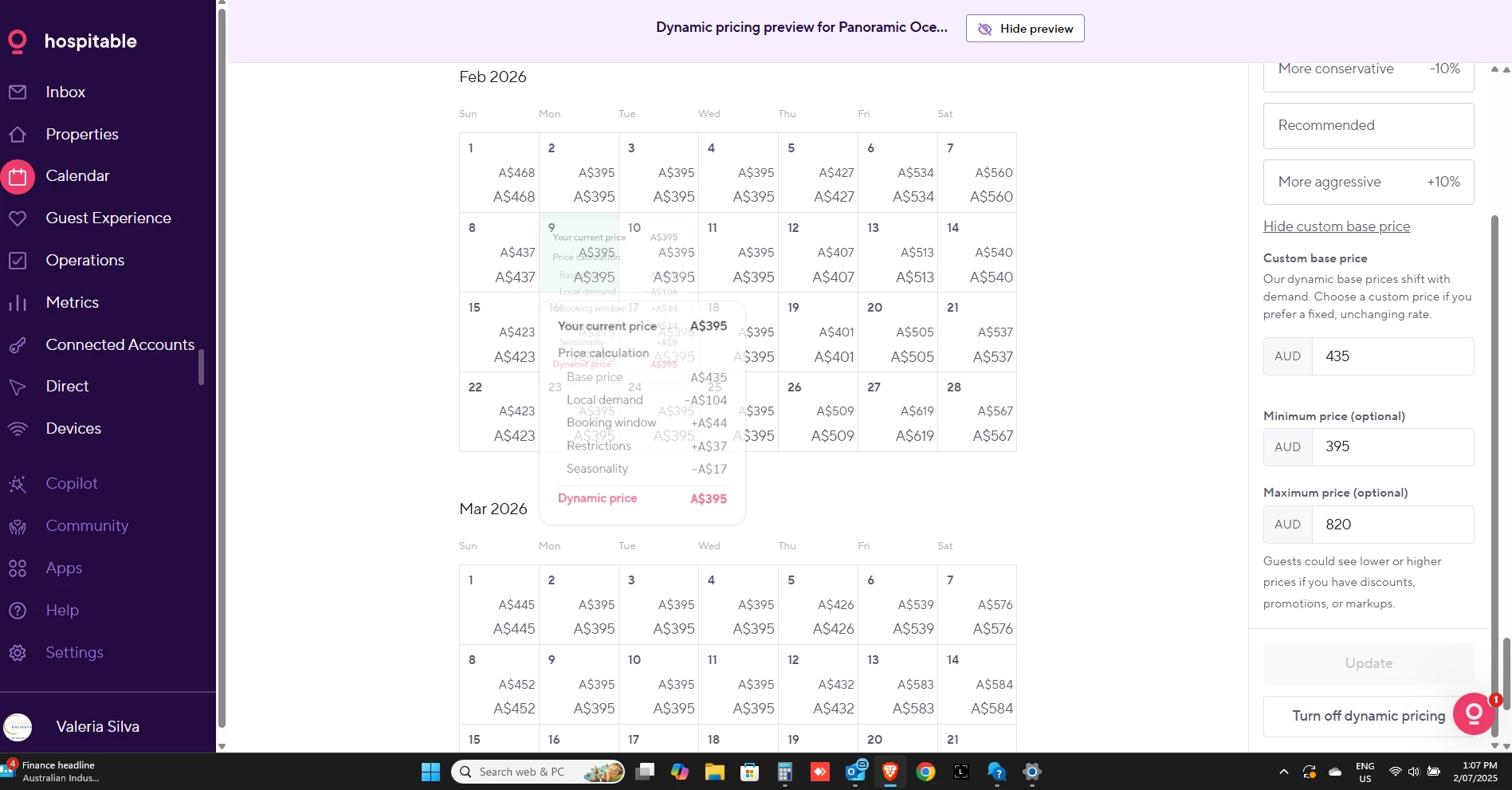Select March 7 priced A$576
1512x790 pixels.
[x=977, y=604]
